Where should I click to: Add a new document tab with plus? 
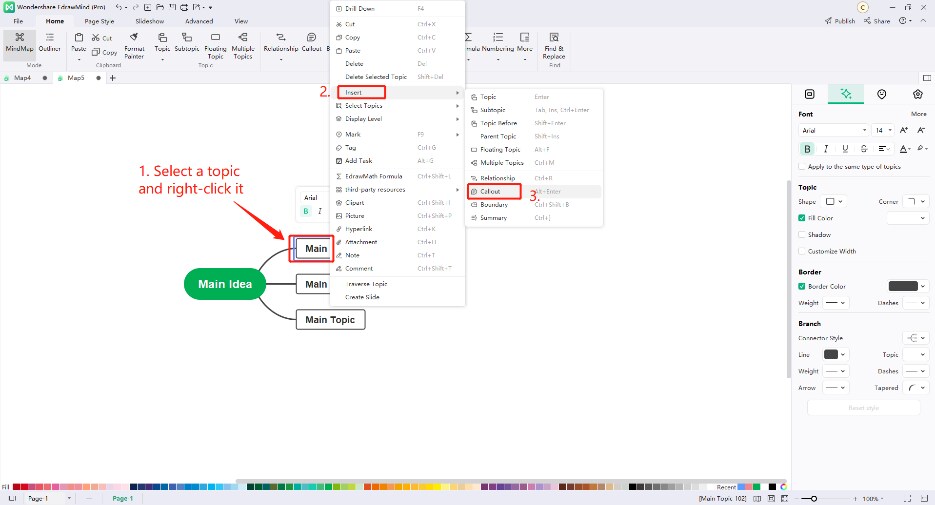tap(112, 78)
